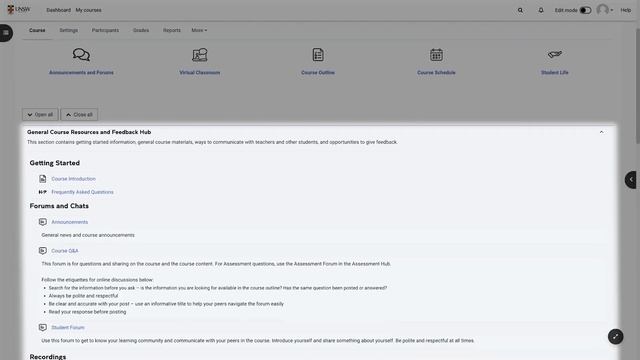Open the user avatar menu
Screen dimensions: 640x360
(605, 10)
